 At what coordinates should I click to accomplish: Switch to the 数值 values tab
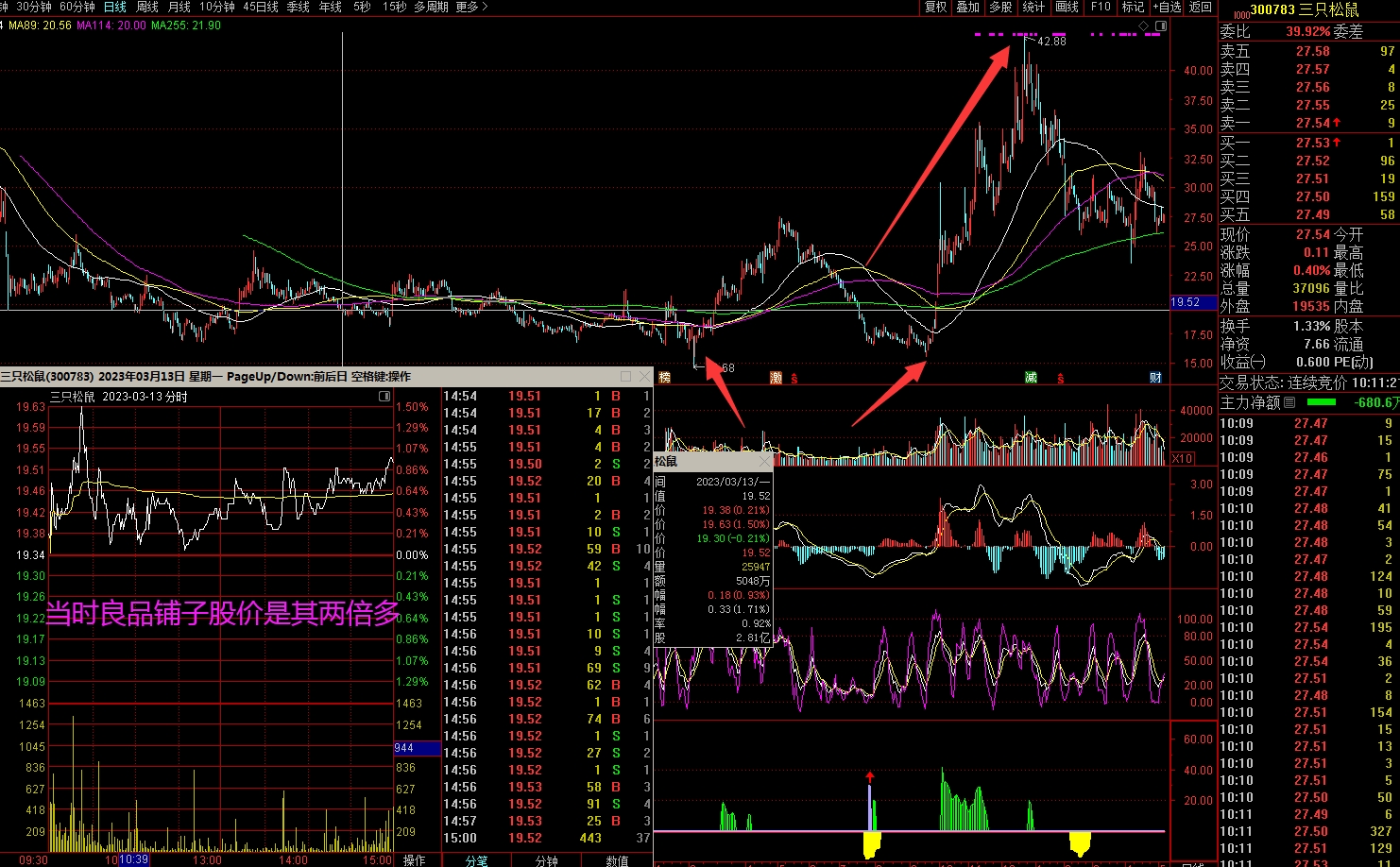click(617, 860)
